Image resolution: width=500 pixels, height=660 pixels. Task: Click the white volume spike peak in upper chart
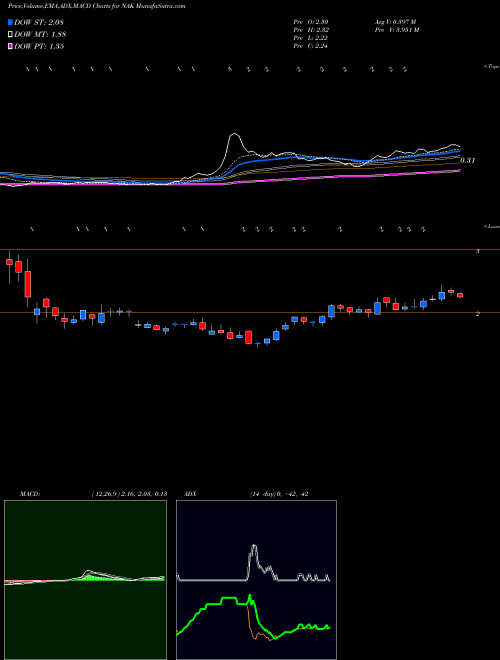pos(234,135)
